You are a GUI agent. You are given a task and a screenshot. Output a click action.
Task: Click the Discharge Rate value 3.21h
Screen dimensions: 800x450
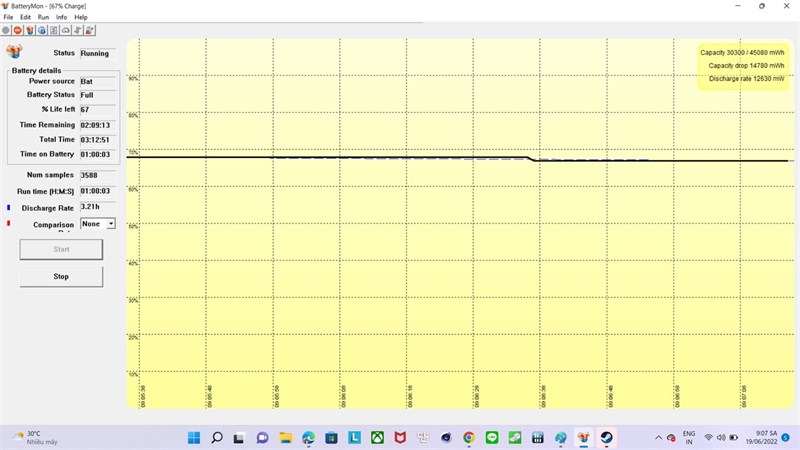tap(98, 207)
